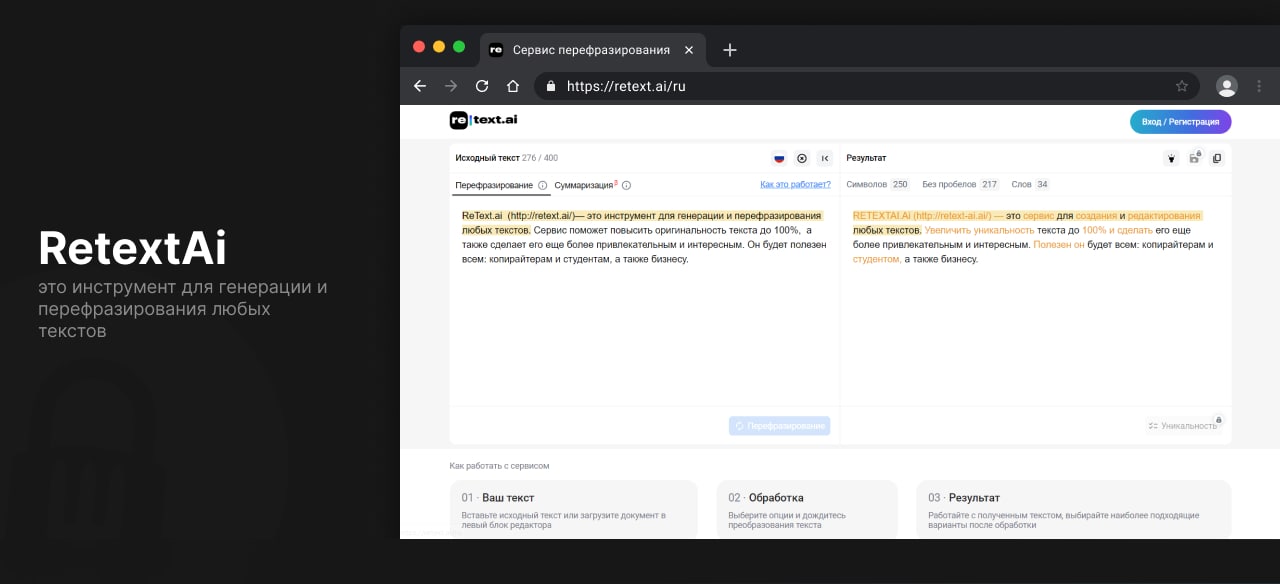
Task: Open the 'Как это работает?' link
Action: pyautogui.click(x=795, y=184)
